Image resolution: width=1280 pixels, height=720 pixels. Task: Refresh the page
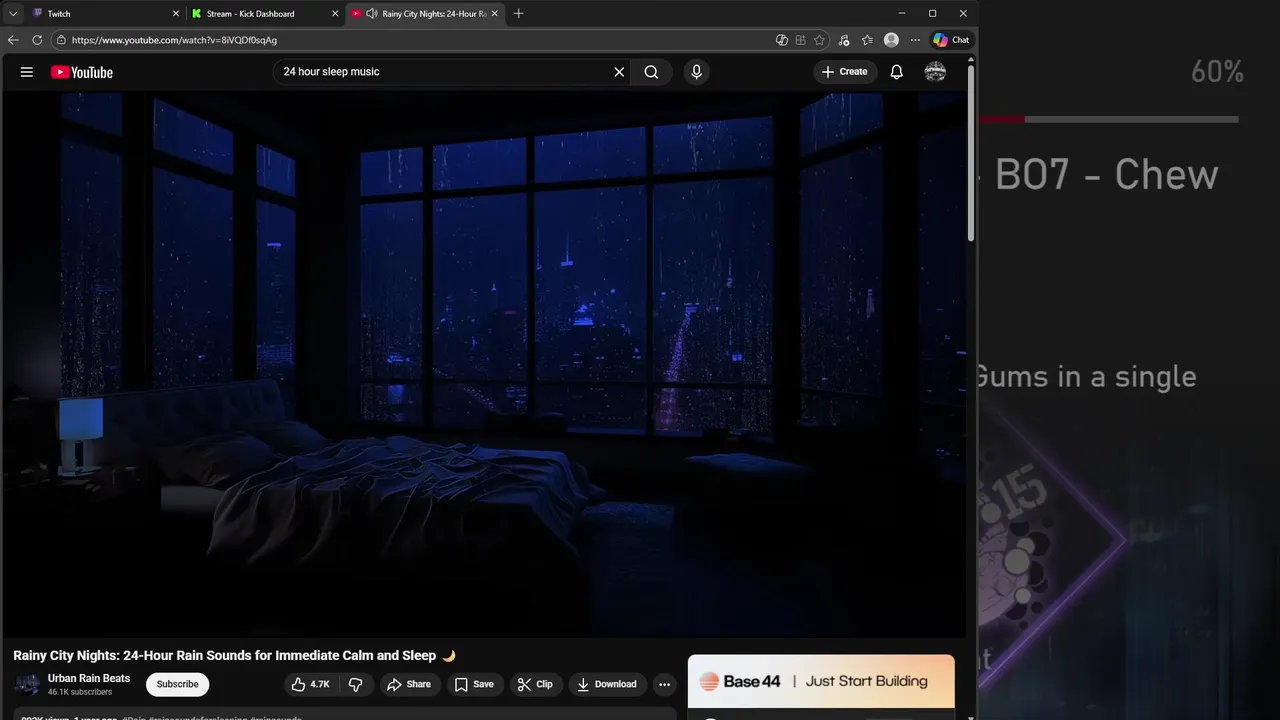click(37, 40)
